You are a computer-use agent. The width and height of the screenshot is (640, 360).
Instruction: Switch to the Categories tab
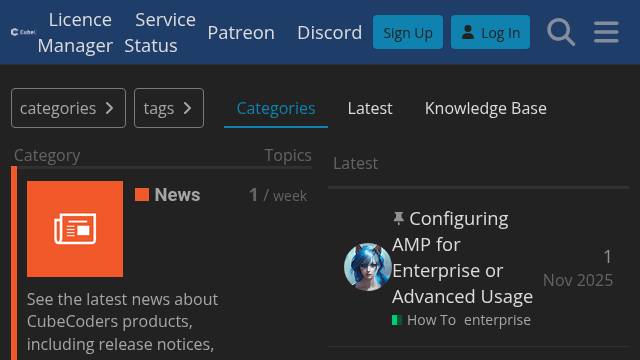point(276,109)
